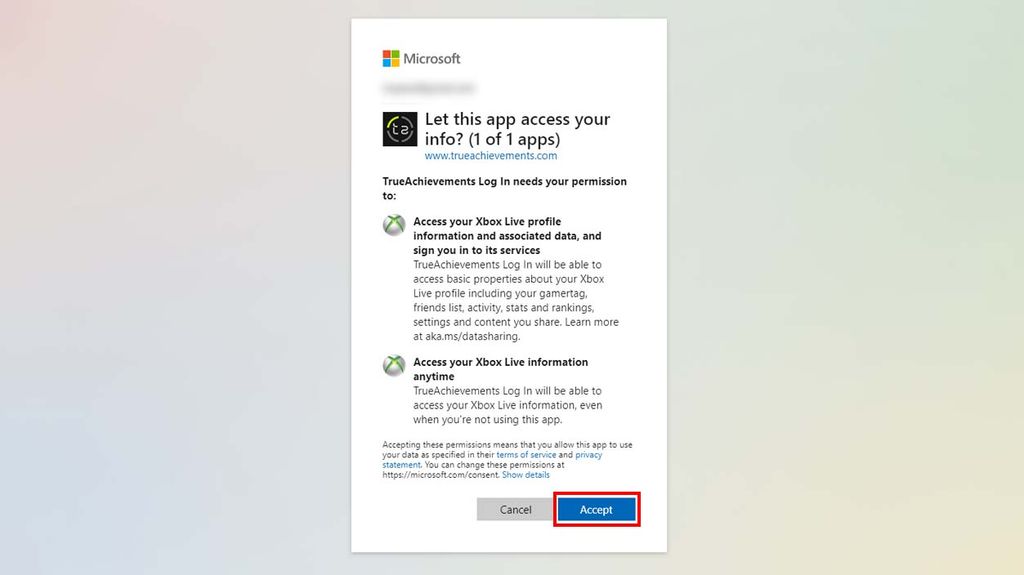This screenshot has height=575, width=1024.
Task: Click the 'Let this app access your info?' heading
Action: pos(517,129)
